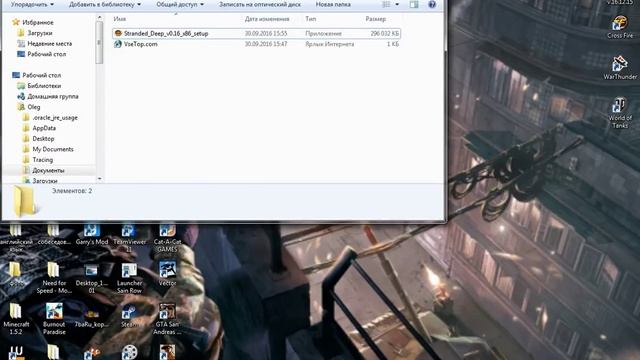Sort by the Имя column header
Image resolution: width=640 pixels, height=360 pixels.
pos(120,19)
